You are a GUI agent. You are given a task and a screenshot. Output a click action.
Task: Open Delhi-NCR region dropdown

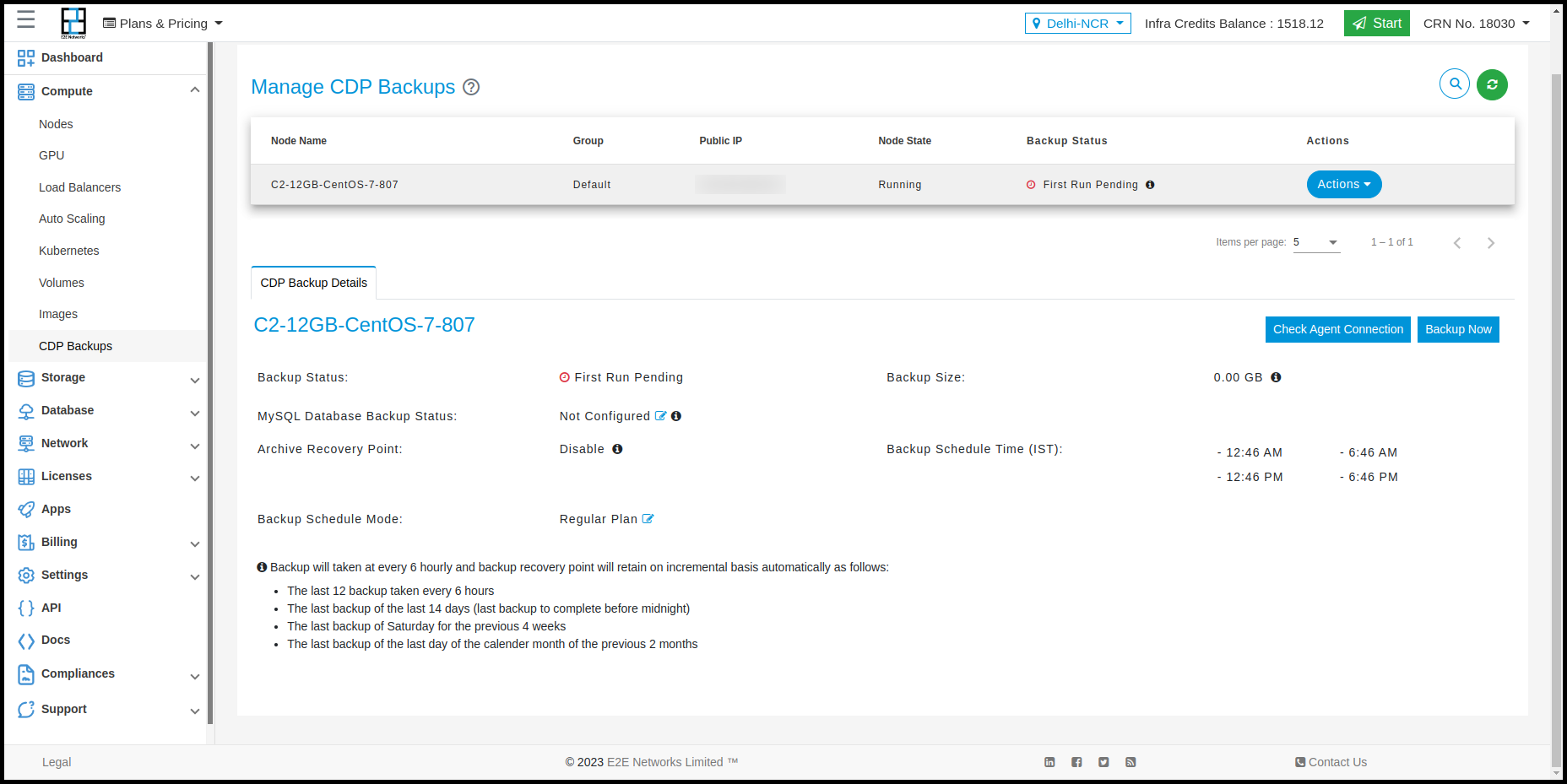1077,24
